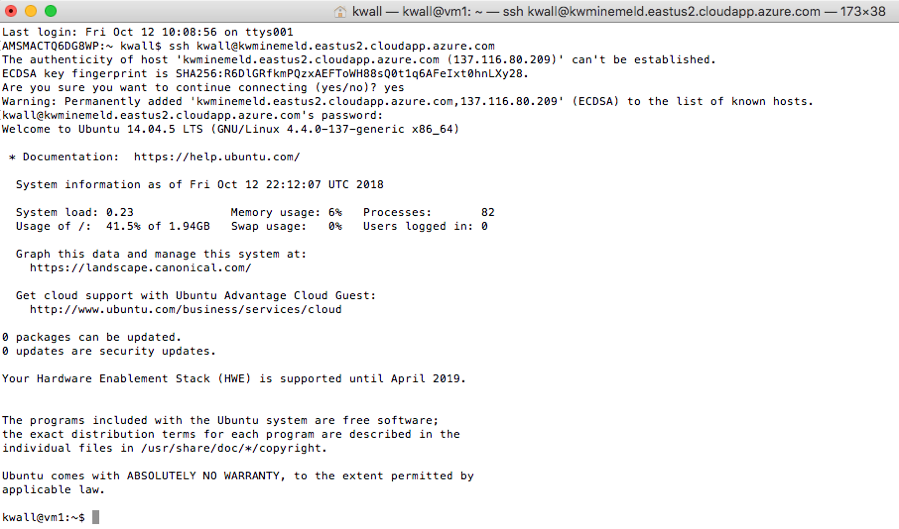899x529 pixels.
Task: Maximize the terminal with the green button
Action: [x=49, y=11]
